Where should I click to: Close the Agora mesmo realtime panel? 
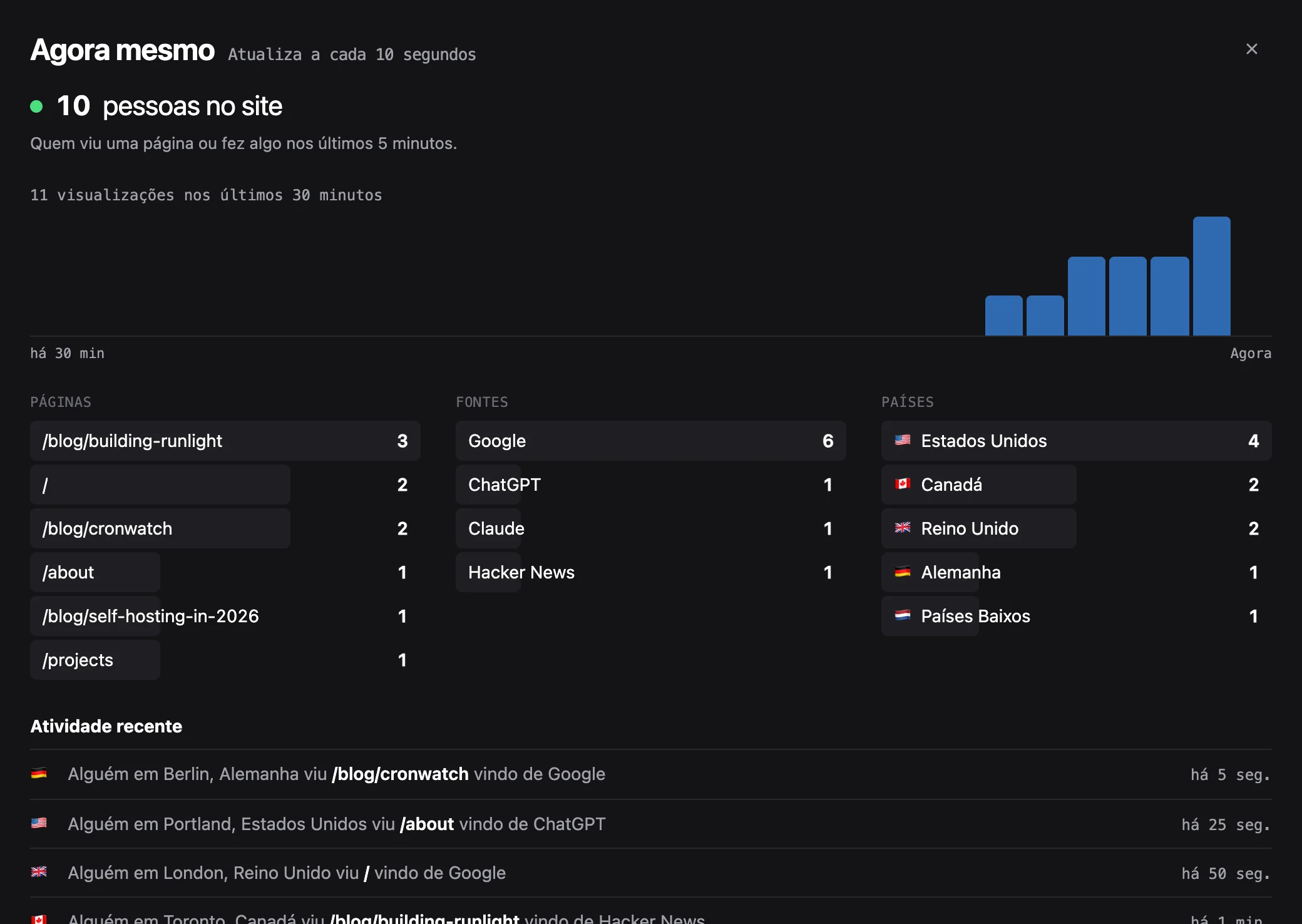click(1251, 49)
